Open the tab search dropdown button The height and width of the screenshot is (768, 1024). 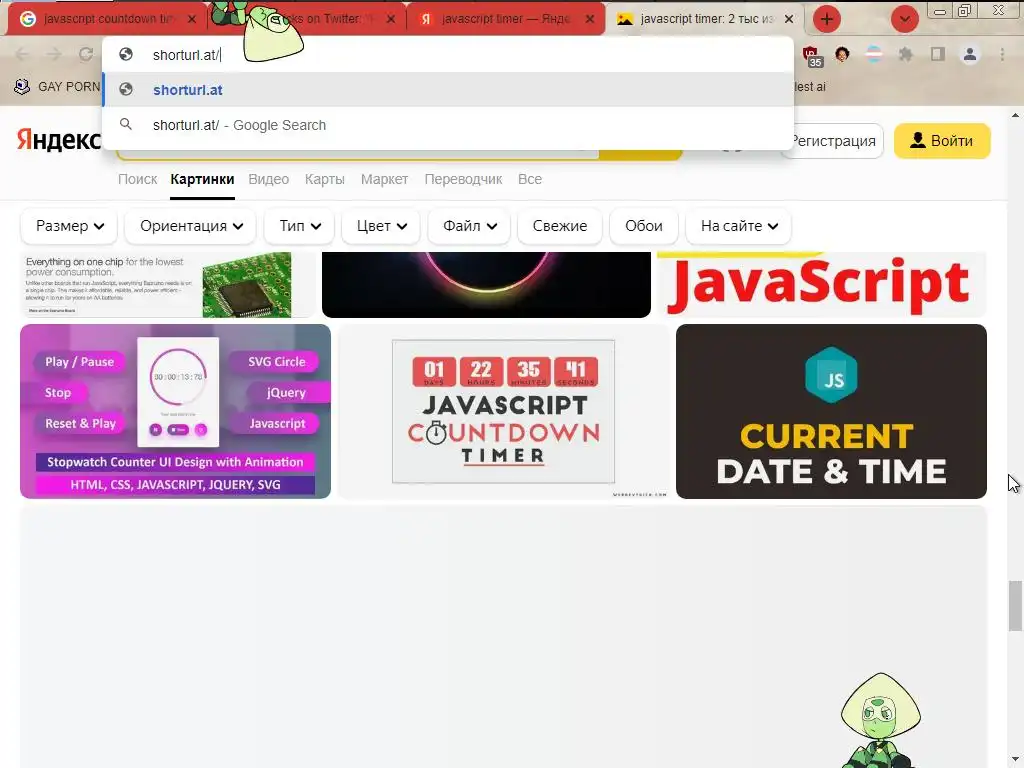(x=904, y=19)
